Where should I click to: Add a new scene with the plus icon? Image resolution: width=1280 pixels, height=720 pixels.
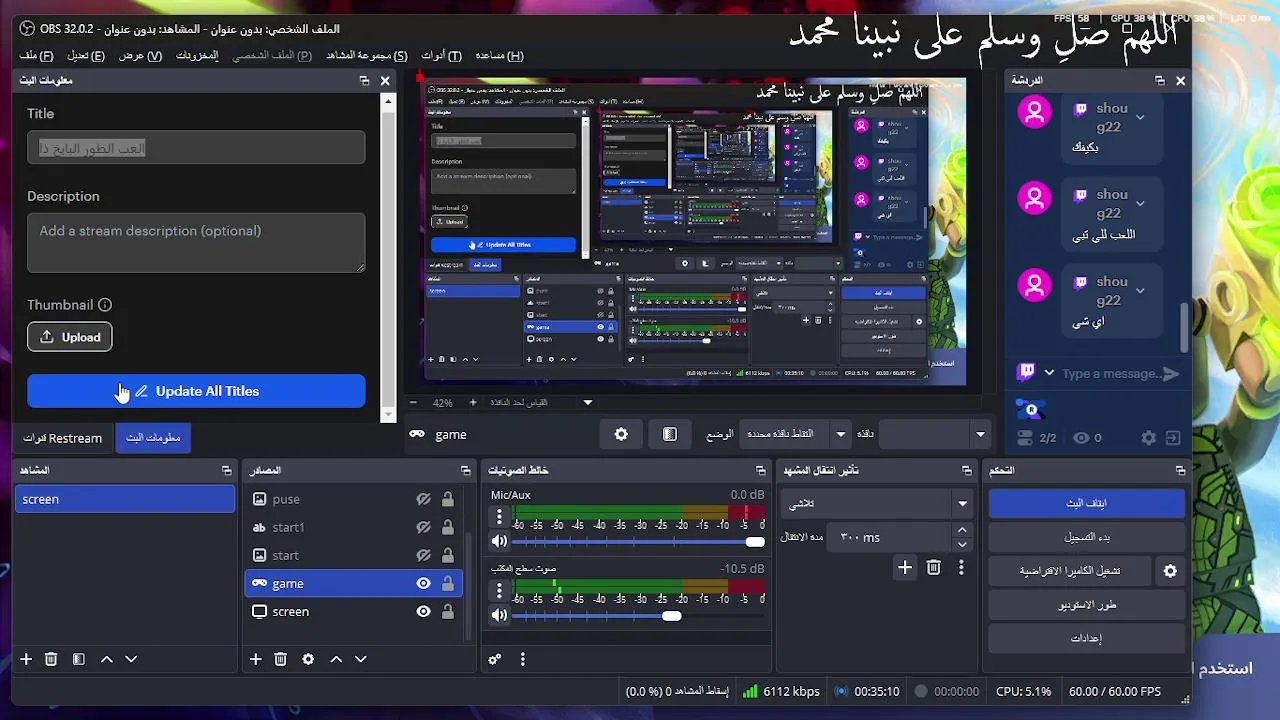(26, 659)
